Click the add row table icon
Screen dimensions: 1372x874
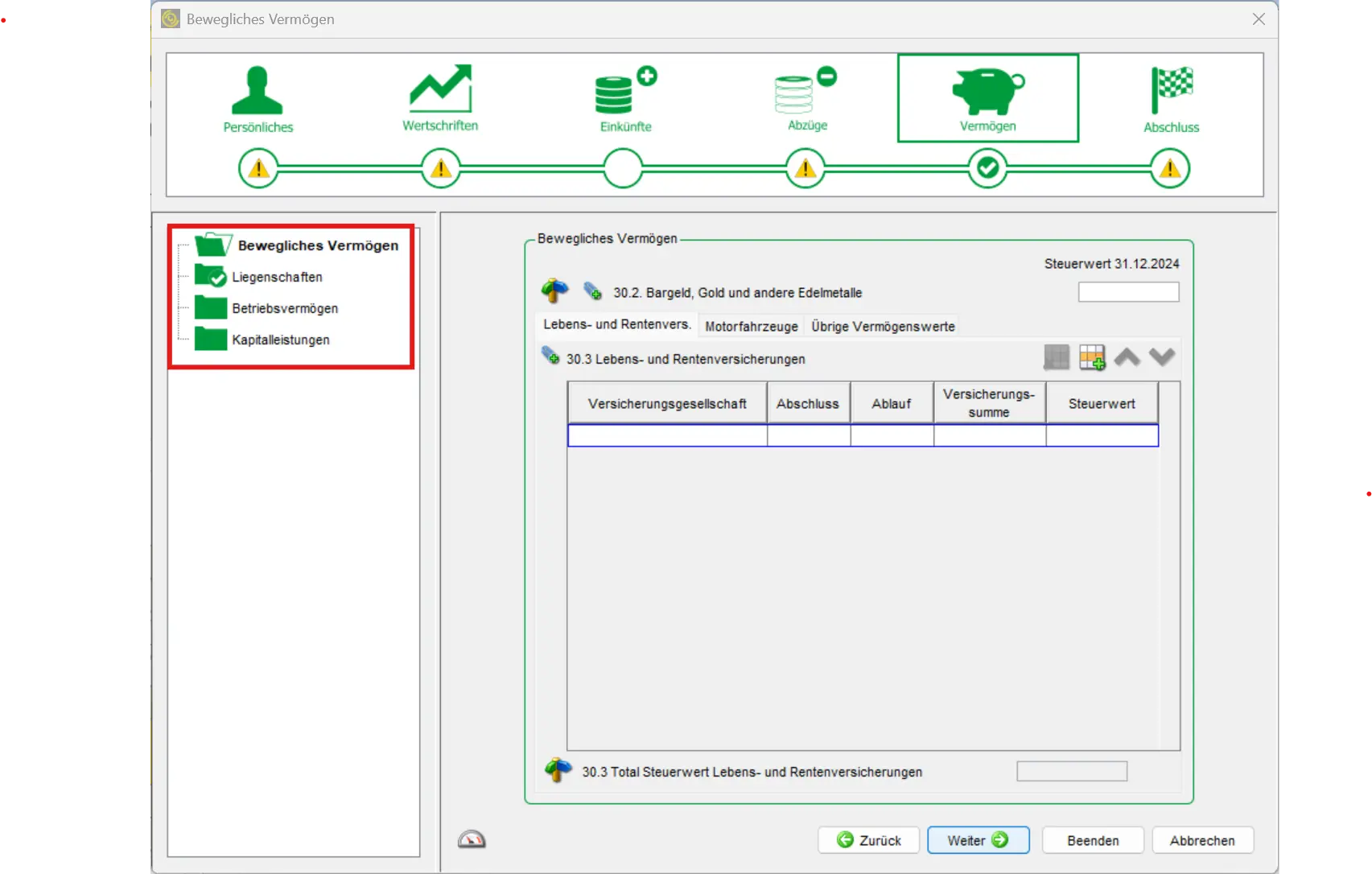tap(1092, 357)
